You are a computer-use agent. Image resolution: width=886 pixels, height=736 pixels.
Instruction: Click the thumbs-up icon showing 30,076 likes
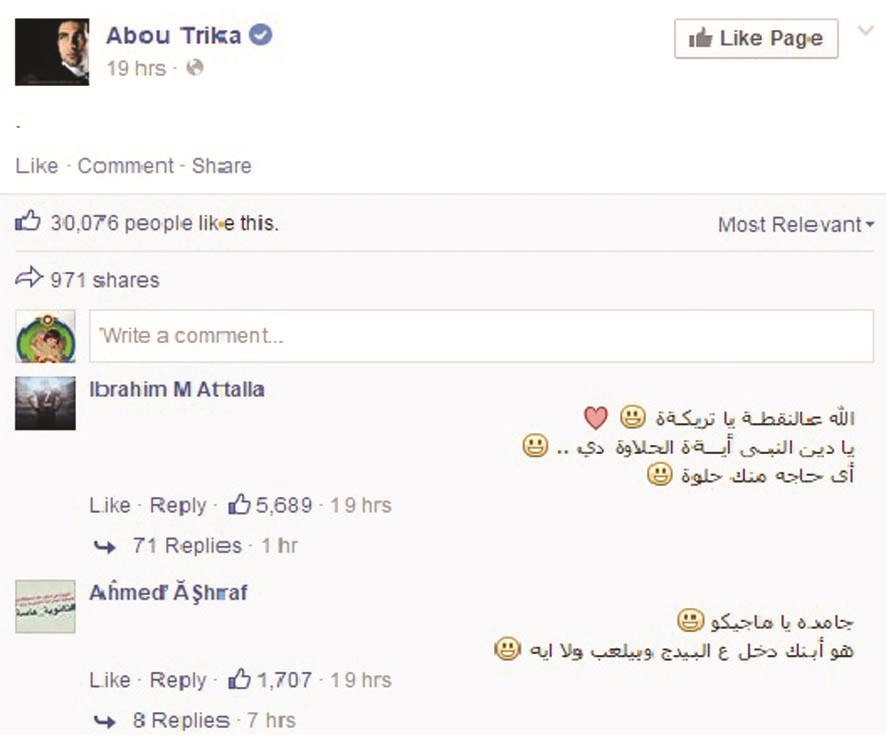click(27, 222)
